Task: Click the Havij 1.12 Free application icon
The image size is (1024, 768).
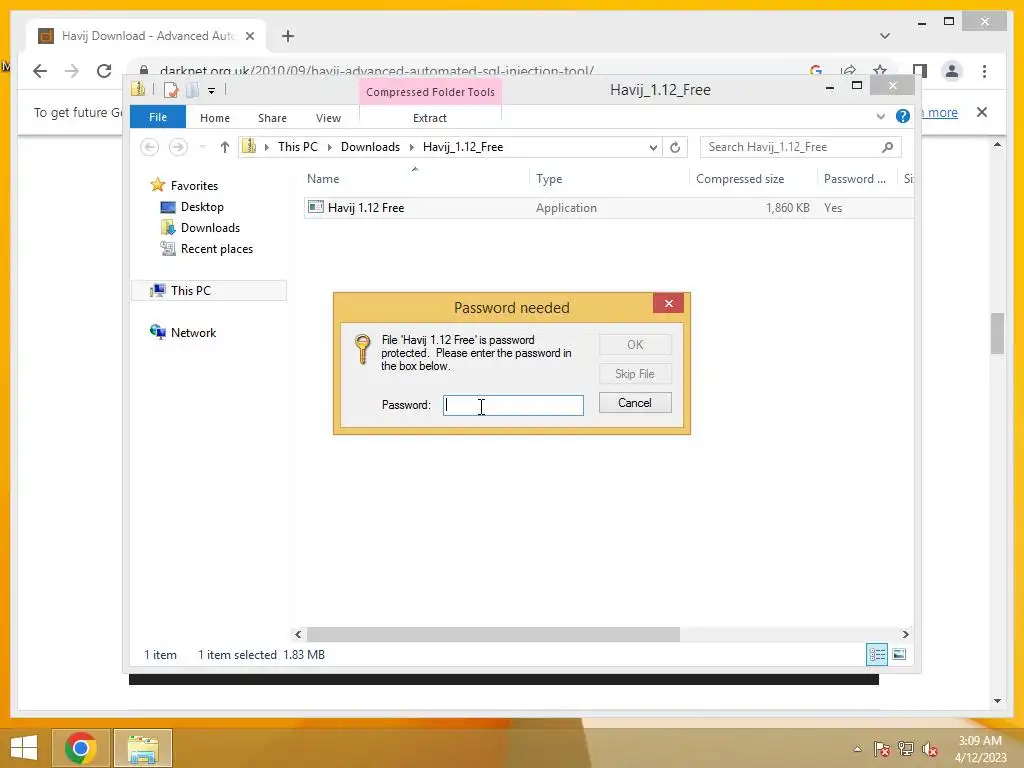Action: pos(315,207)
